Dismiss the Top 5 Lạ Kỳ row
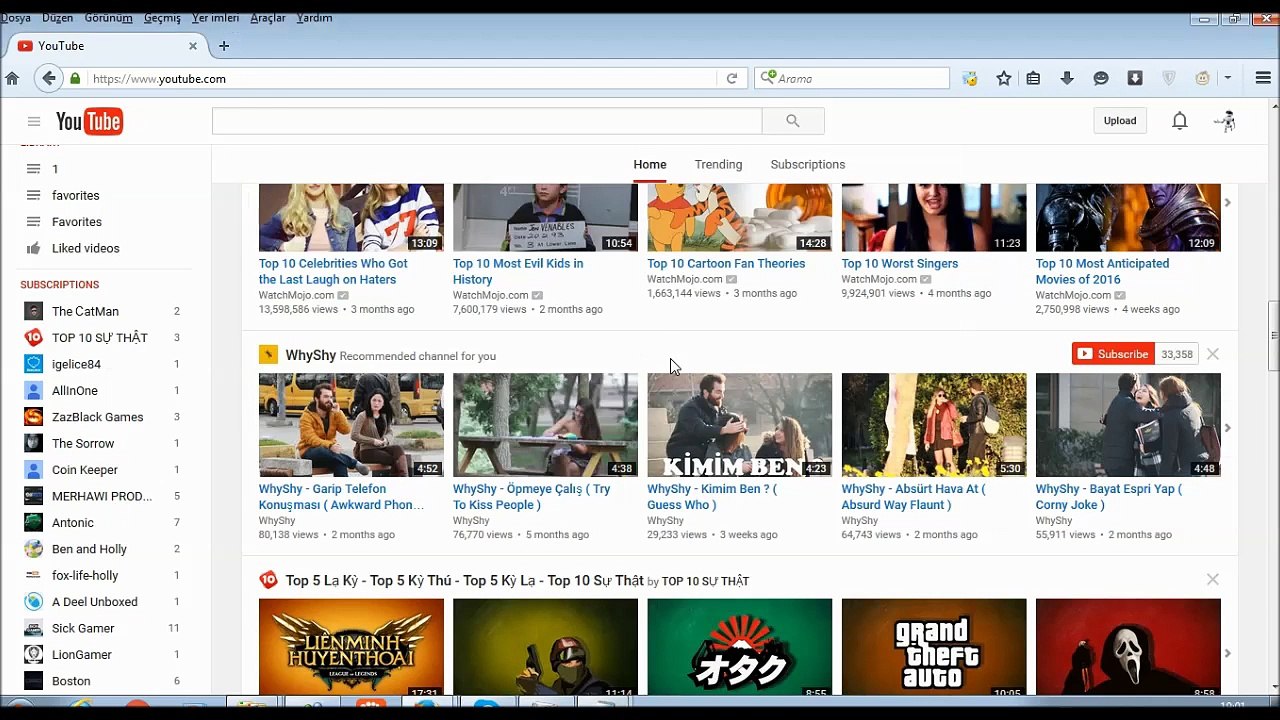Viewport: 1280px width, 720px height. coord(1213,579)
